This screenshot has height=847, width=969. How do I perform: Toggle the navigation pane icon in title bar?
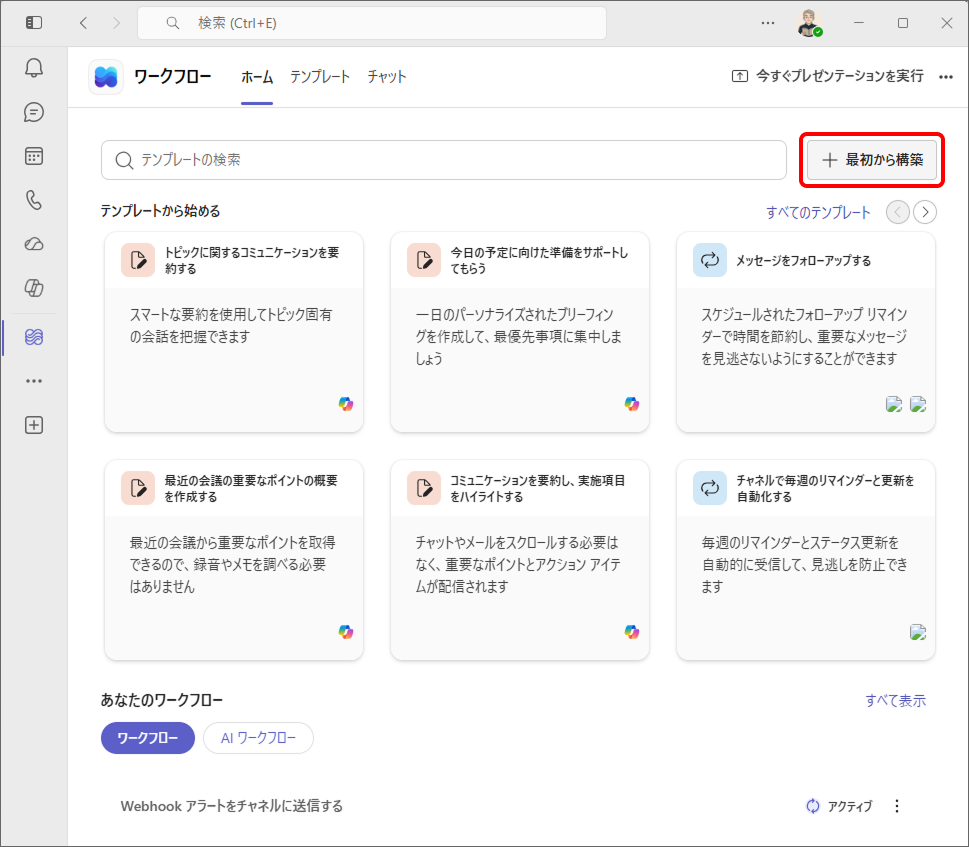point(34,23)
